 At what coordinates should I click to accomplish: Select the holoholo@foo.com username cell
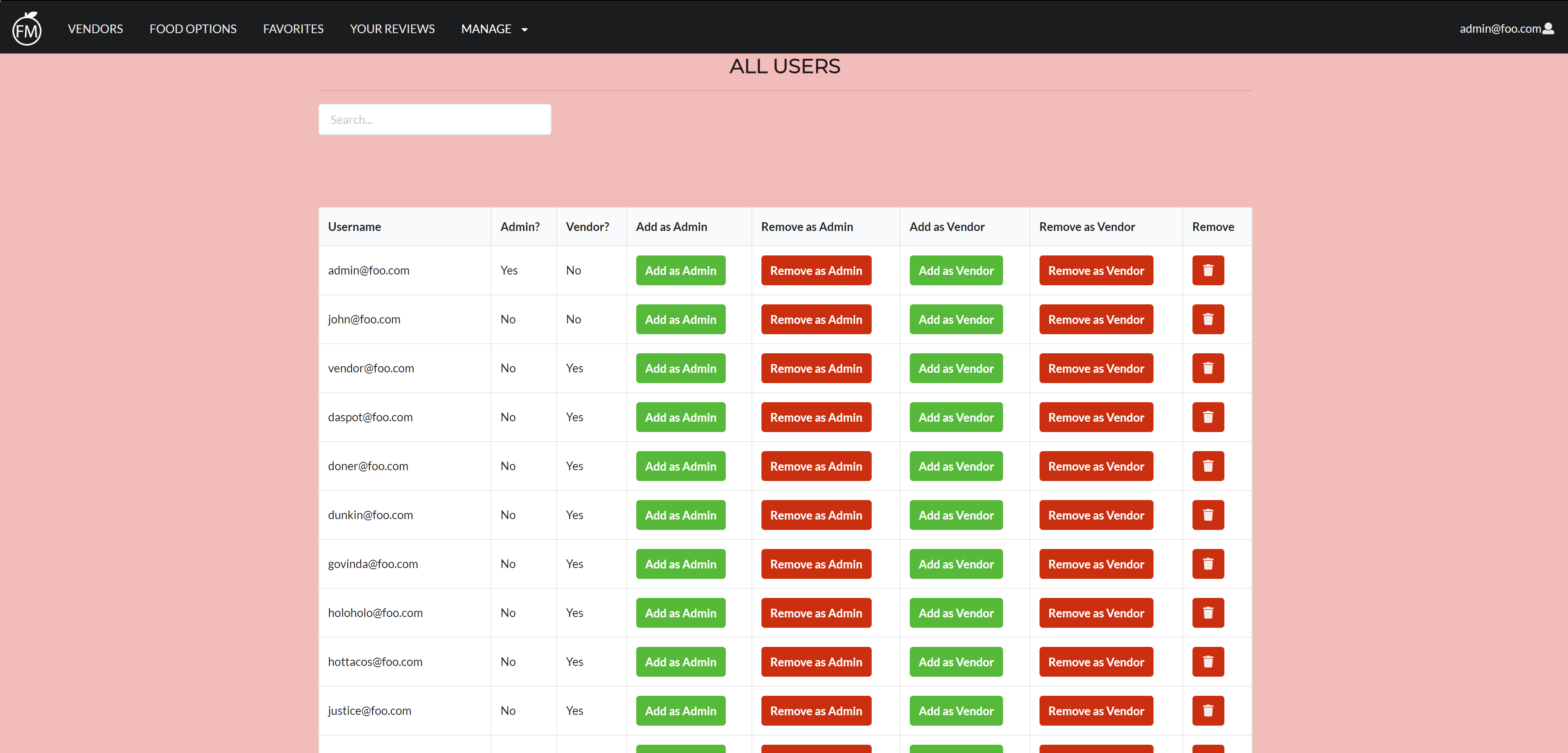(405, 613)
